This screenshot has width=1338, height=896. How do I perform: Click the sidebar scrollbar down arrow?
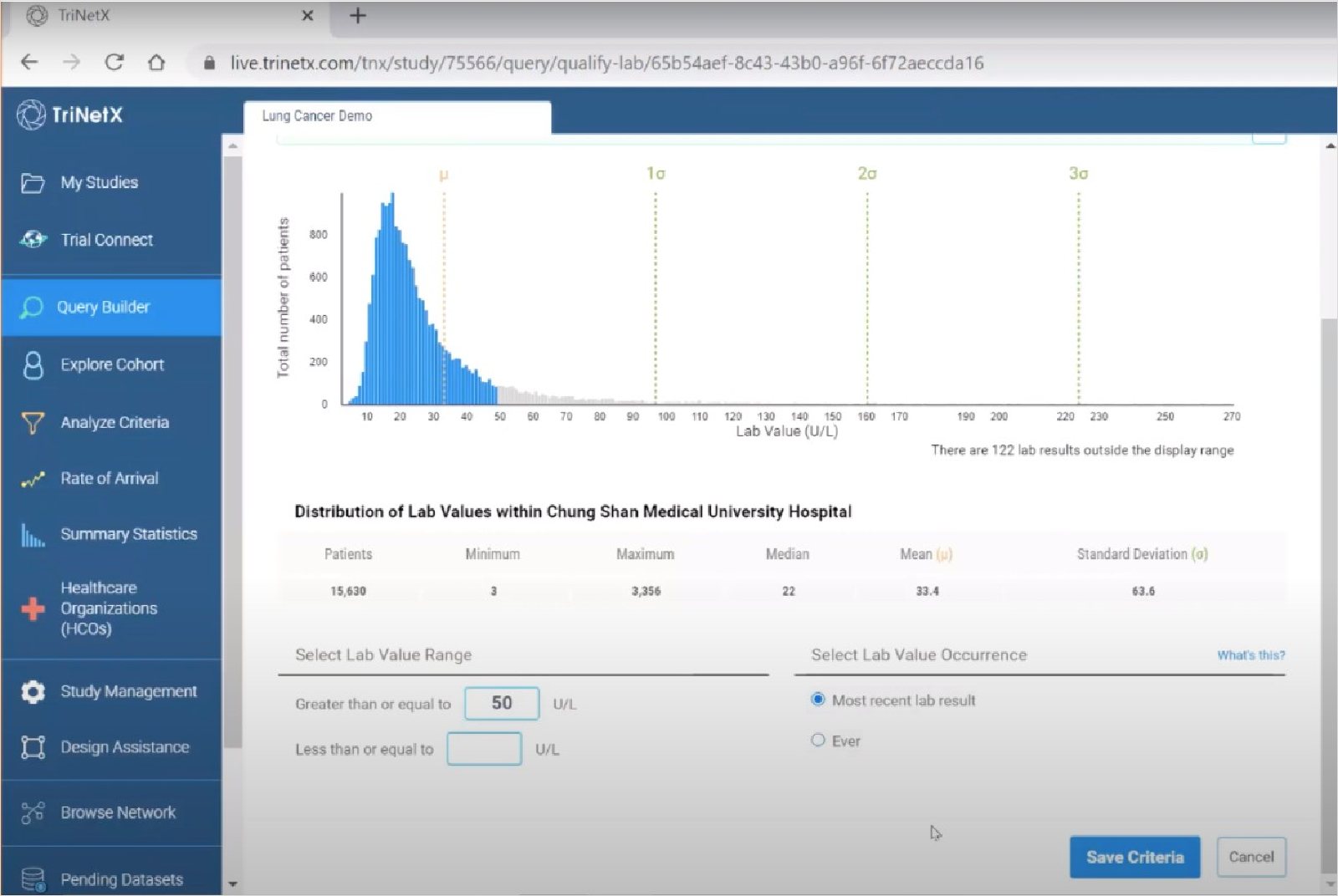232,883
